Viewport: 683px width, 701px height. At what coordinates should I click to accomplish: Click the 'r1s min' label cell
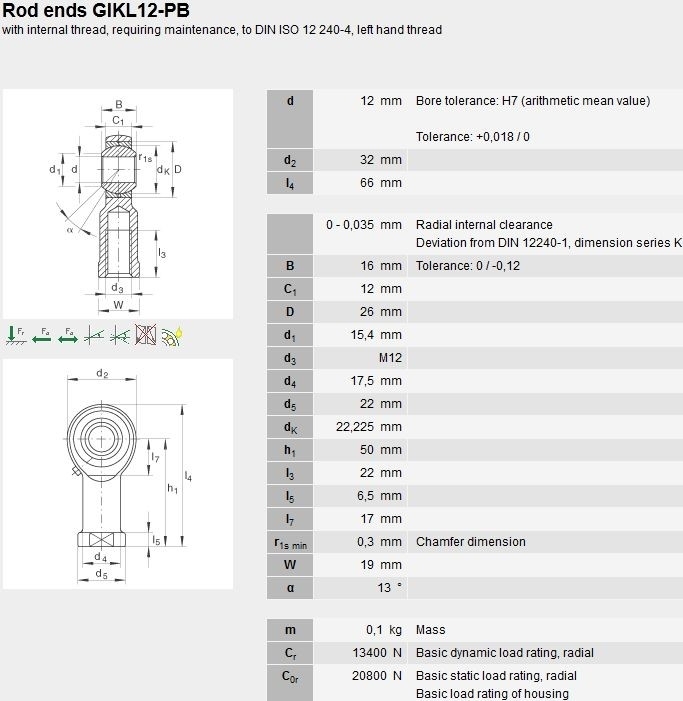tap(290, 542)
